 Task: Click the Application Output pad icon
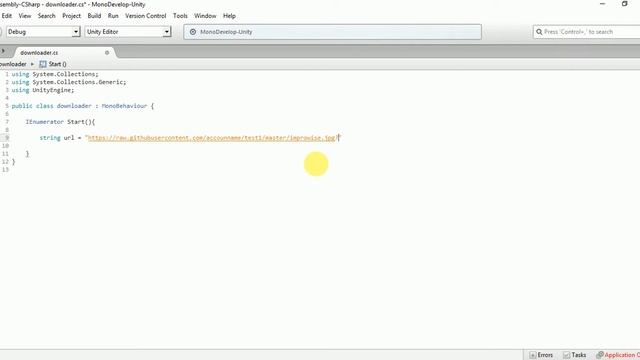pyautogui.click(x=600, y=355)
